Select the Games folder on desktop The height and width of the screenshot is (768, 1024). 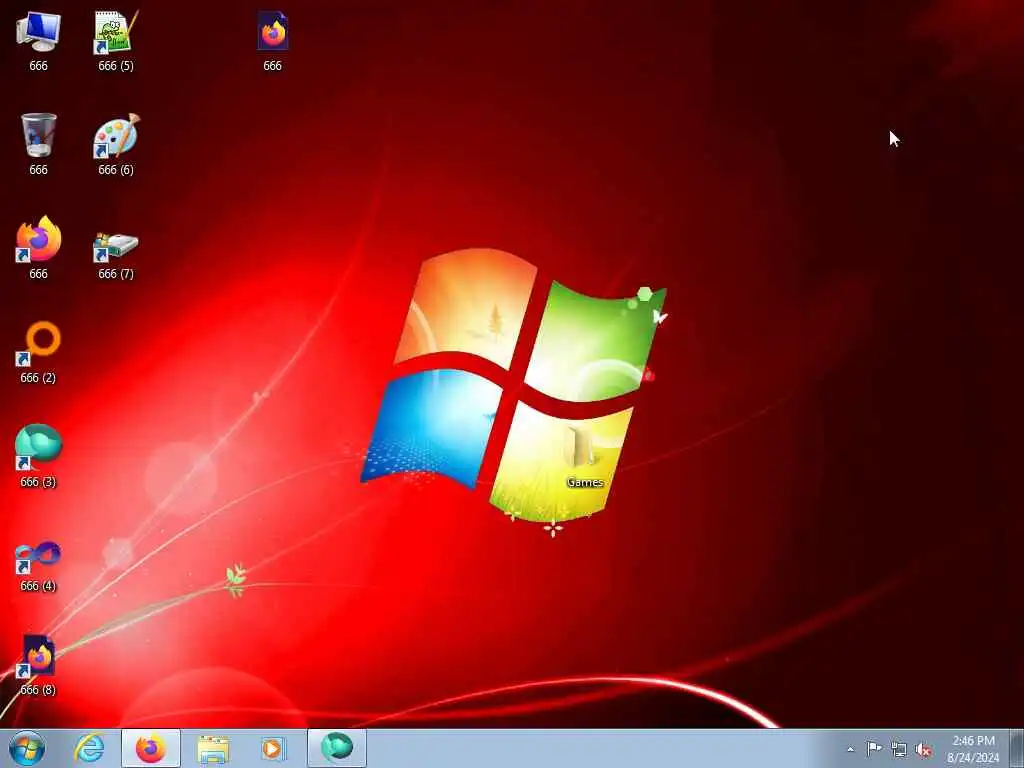coord(584,457)
